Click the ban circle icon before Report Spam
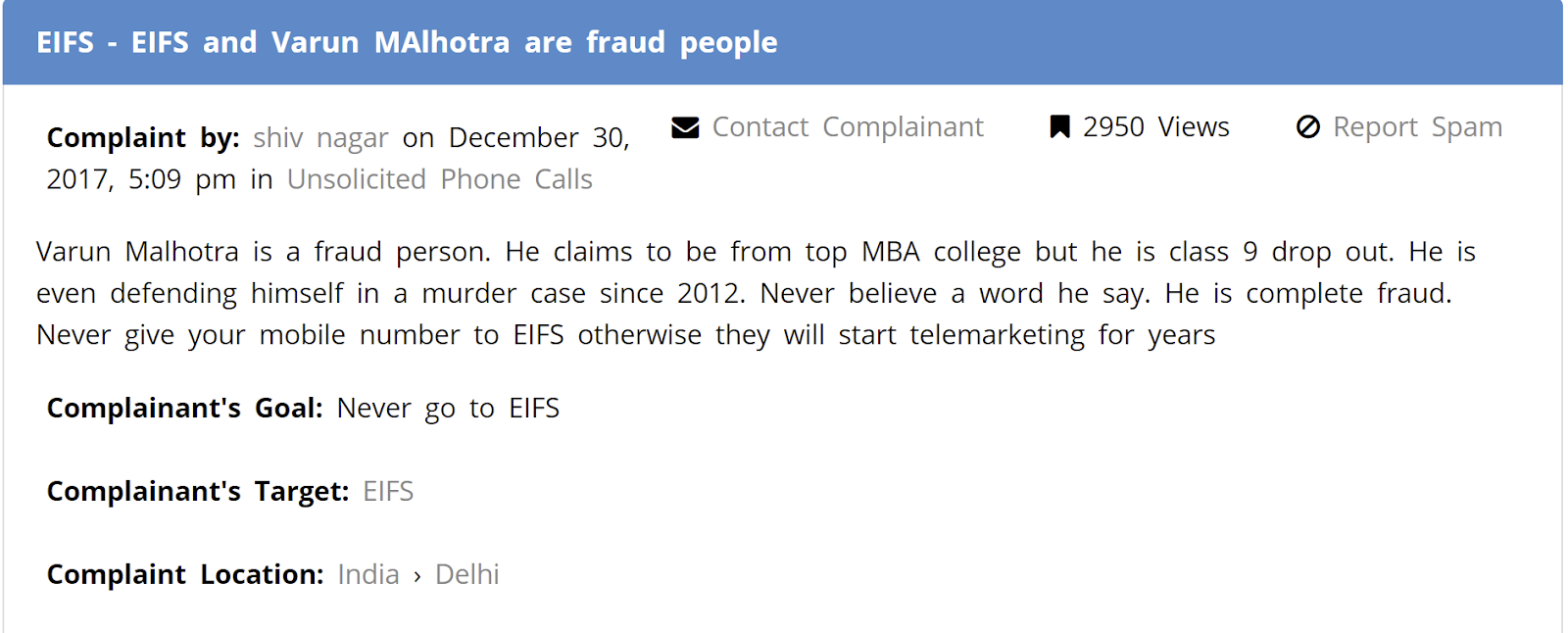The image size is (1568, 633). pyautogui.click(x=1307, y=127)
